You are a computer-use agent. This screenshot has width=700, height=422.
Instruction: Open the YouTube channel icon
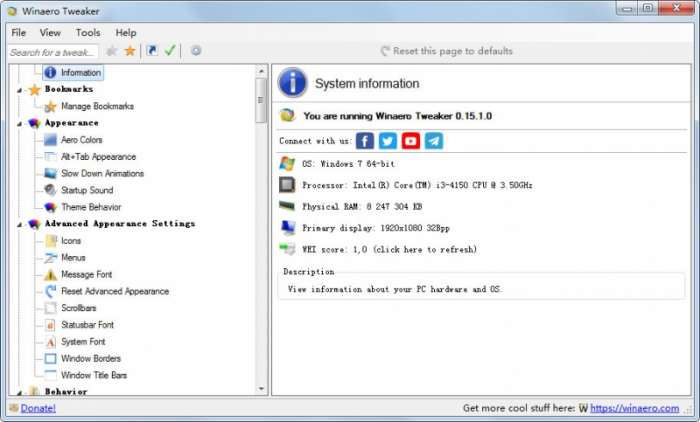[x=411, y=141]
